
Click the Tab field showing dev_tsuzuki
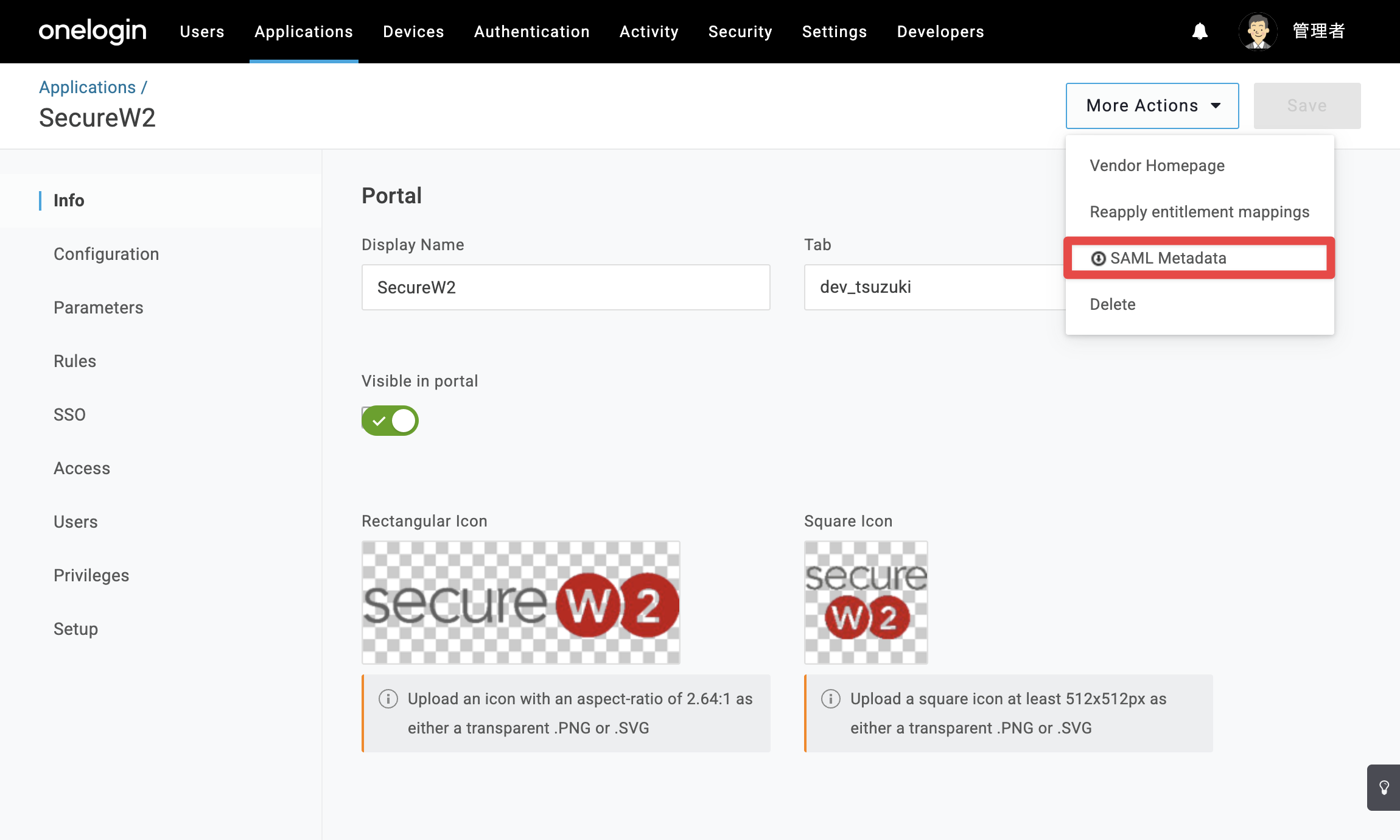click(935, 287)
